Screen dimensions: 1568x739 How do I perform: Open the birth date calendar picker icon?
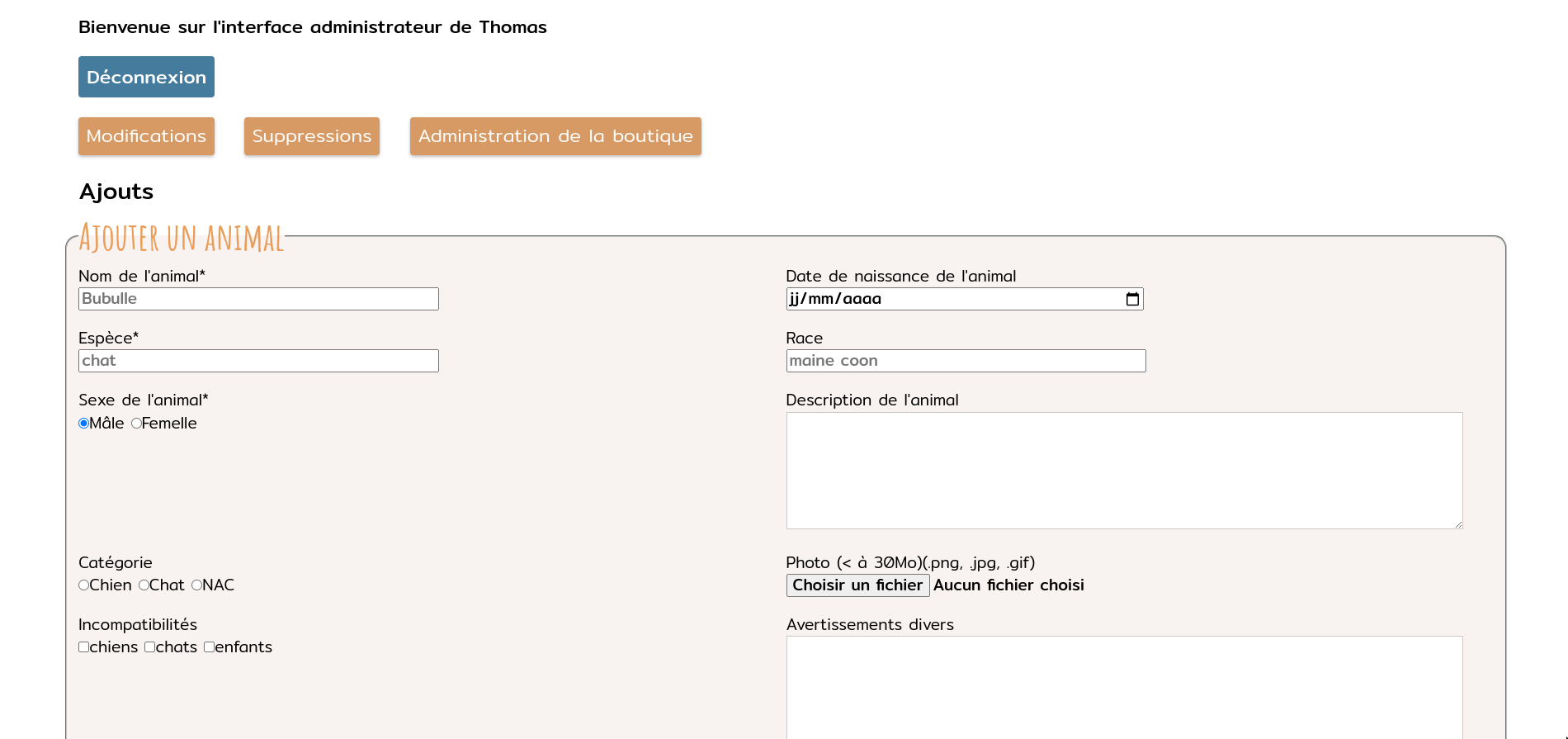point(1132,299)
